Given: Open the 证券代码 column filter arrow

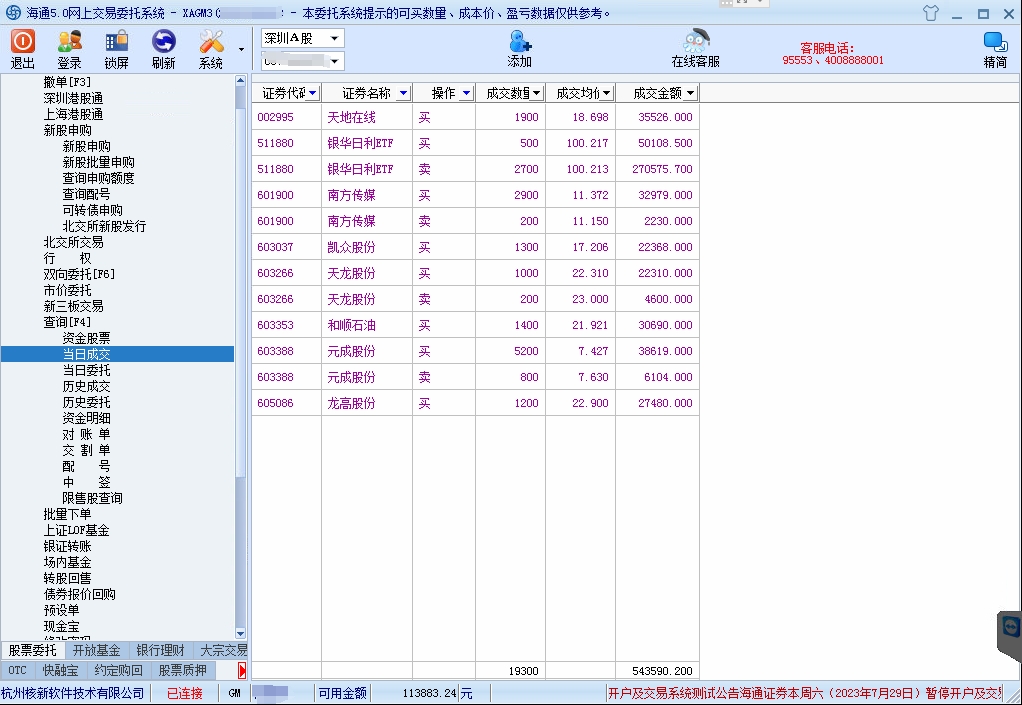Looking at the screenshot, I should coord(313,93).
